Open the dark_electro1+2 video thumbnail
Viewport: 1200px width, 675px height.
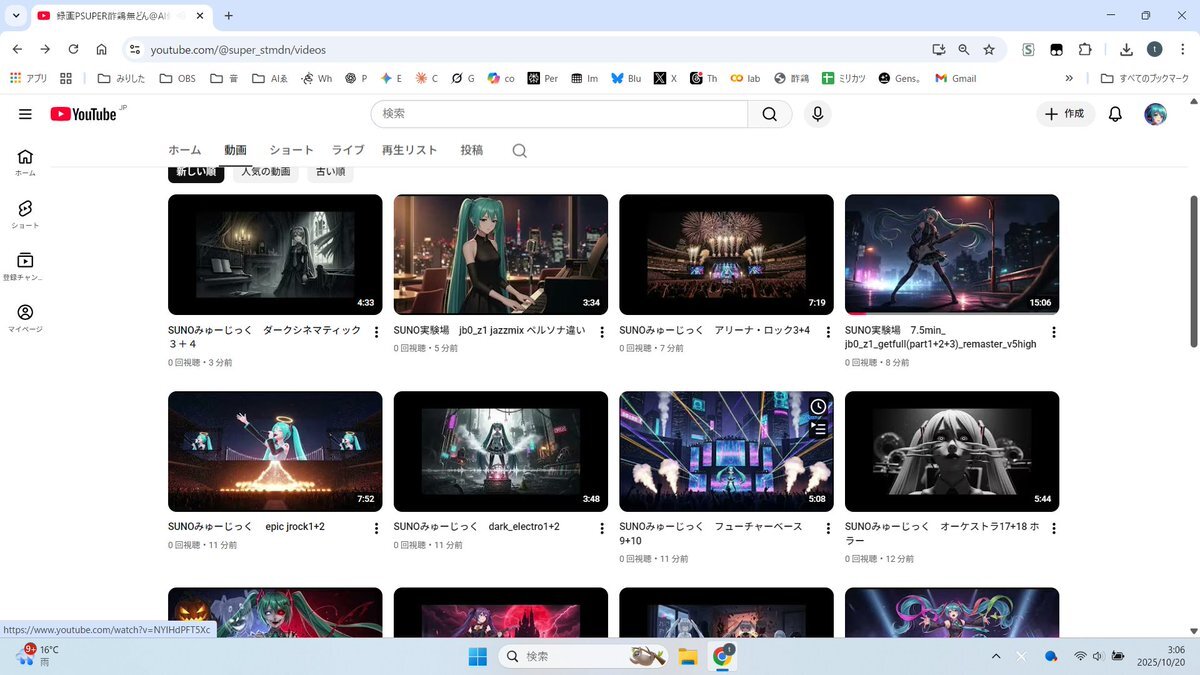point(500,451)
